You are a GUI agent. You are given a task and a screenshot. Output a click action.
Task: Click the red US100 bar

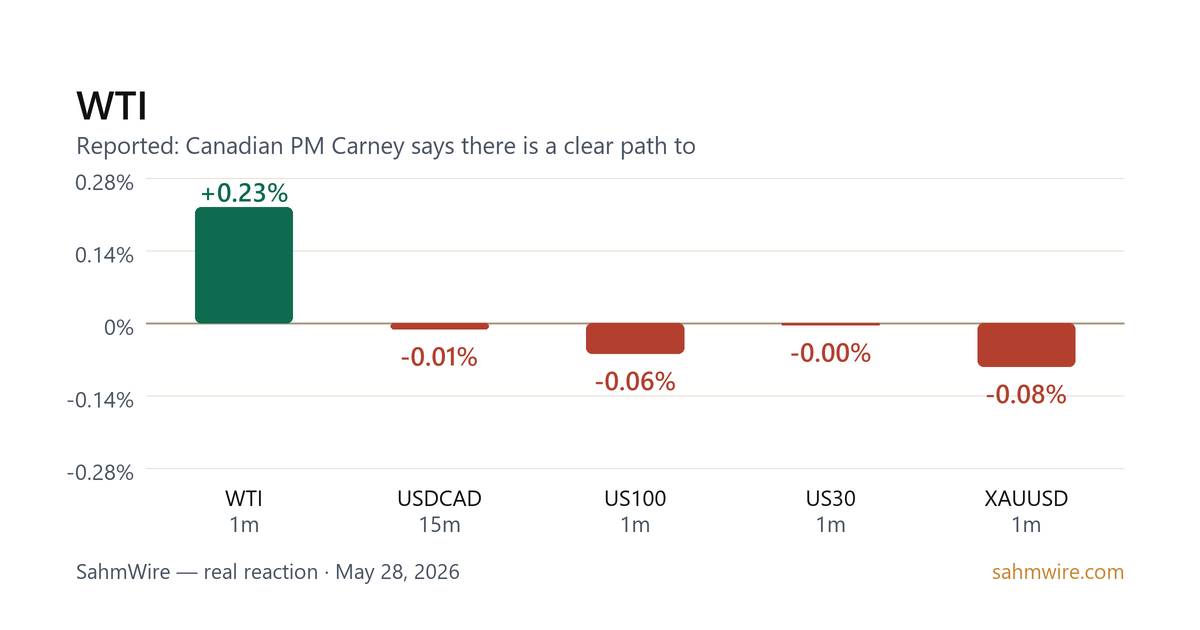click(635, 338)
